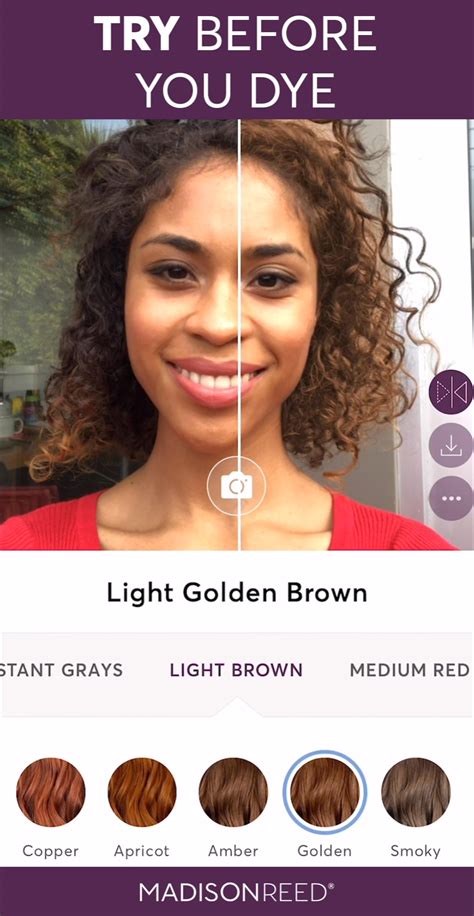Viewport: 474px width, 916px height.
Task: Select the Apricot hair color swatch
Action: click(142, 792)
